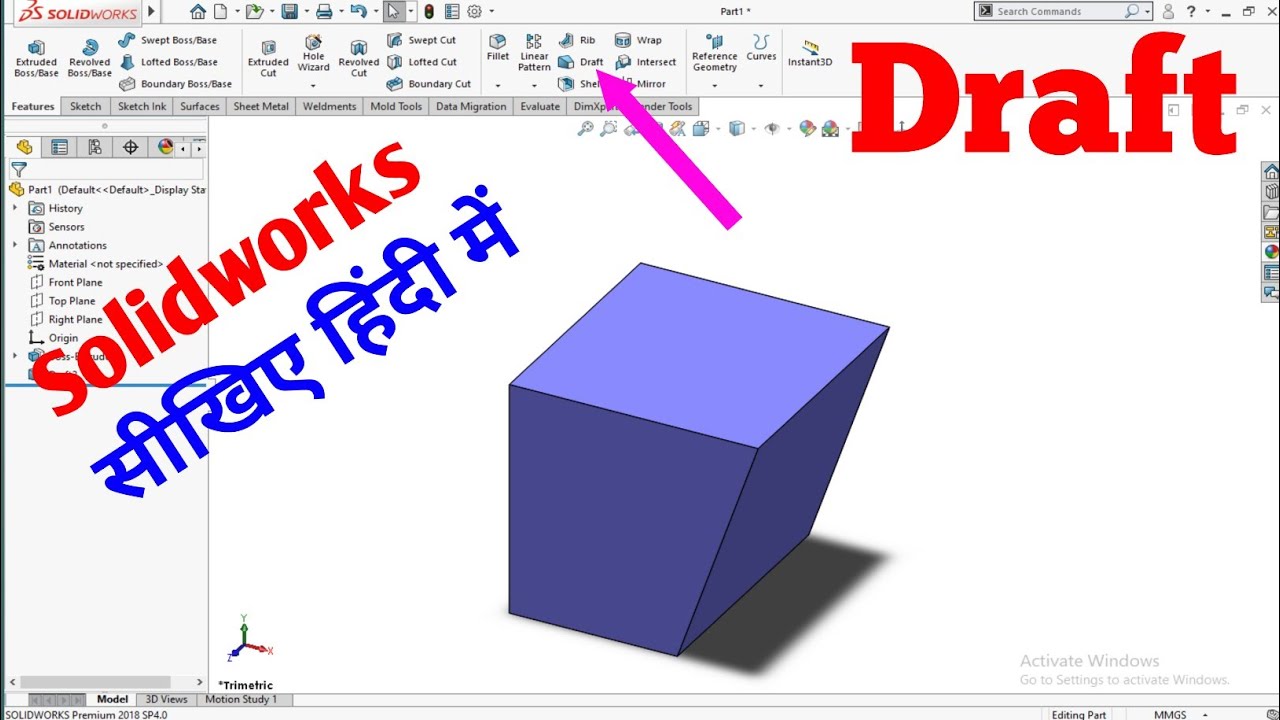Image resolution: width=1280 pixels, height=720 pixels.
Task: Open the Curves tool
Action: [x=761, y=48]
